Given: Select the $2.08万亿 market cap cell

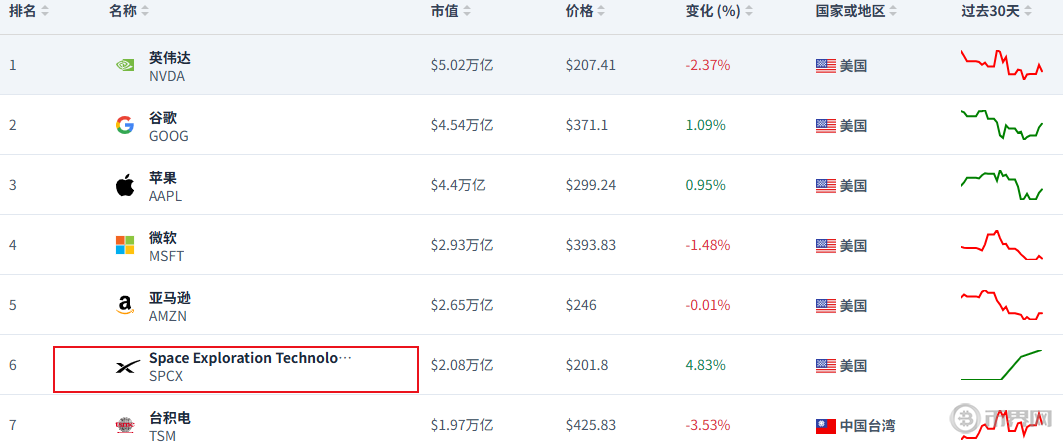Looking at the screenshot, I should [462, 365].
